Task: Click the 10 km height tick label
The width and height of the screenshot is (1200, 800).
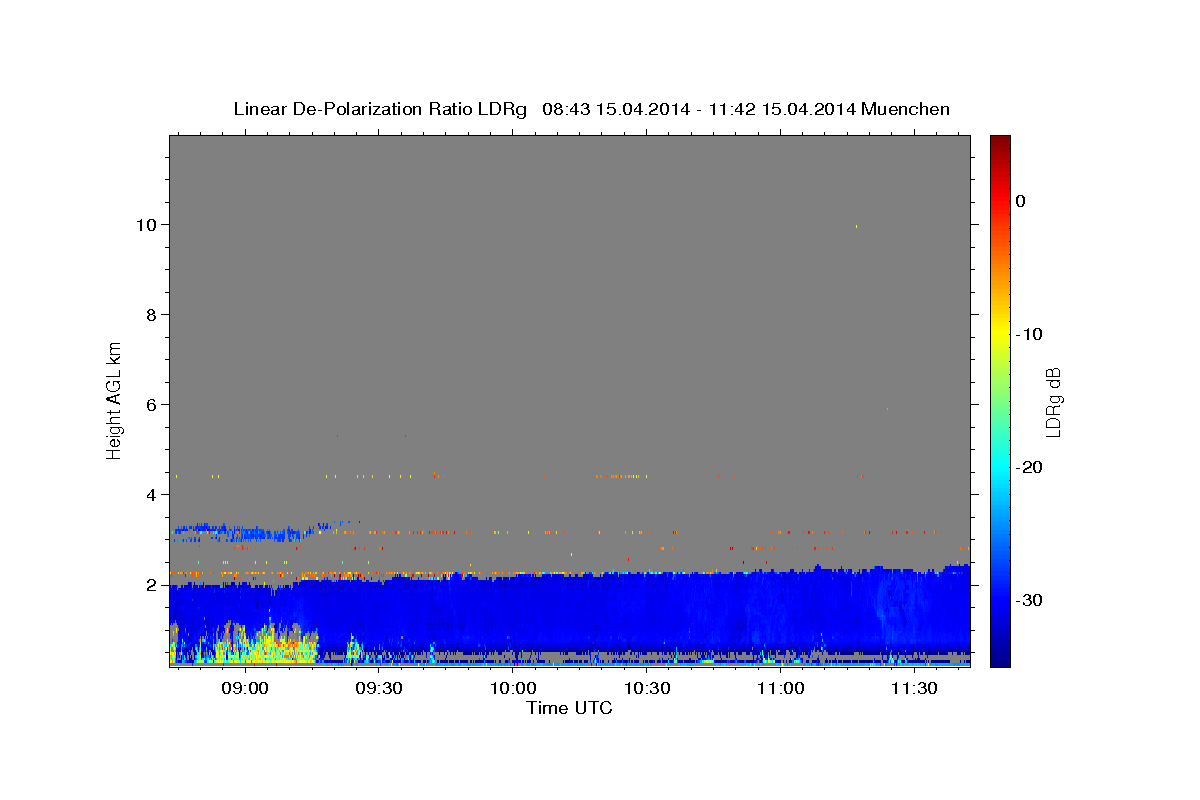Action: [146, 225]
